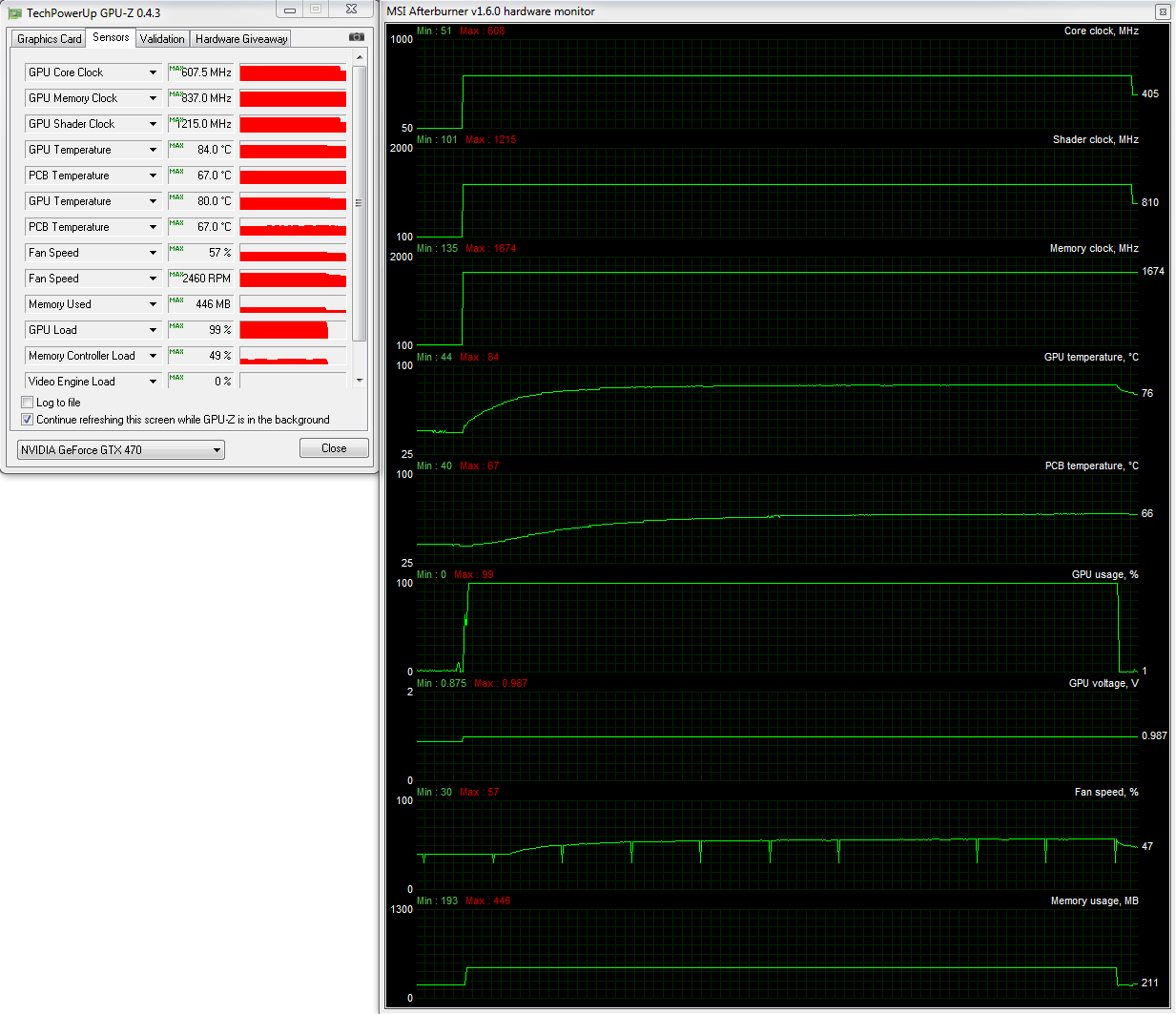Switch to the Graphics Card tab
The width and height of the screenshot is (1176, 1014).
[50, 39]
